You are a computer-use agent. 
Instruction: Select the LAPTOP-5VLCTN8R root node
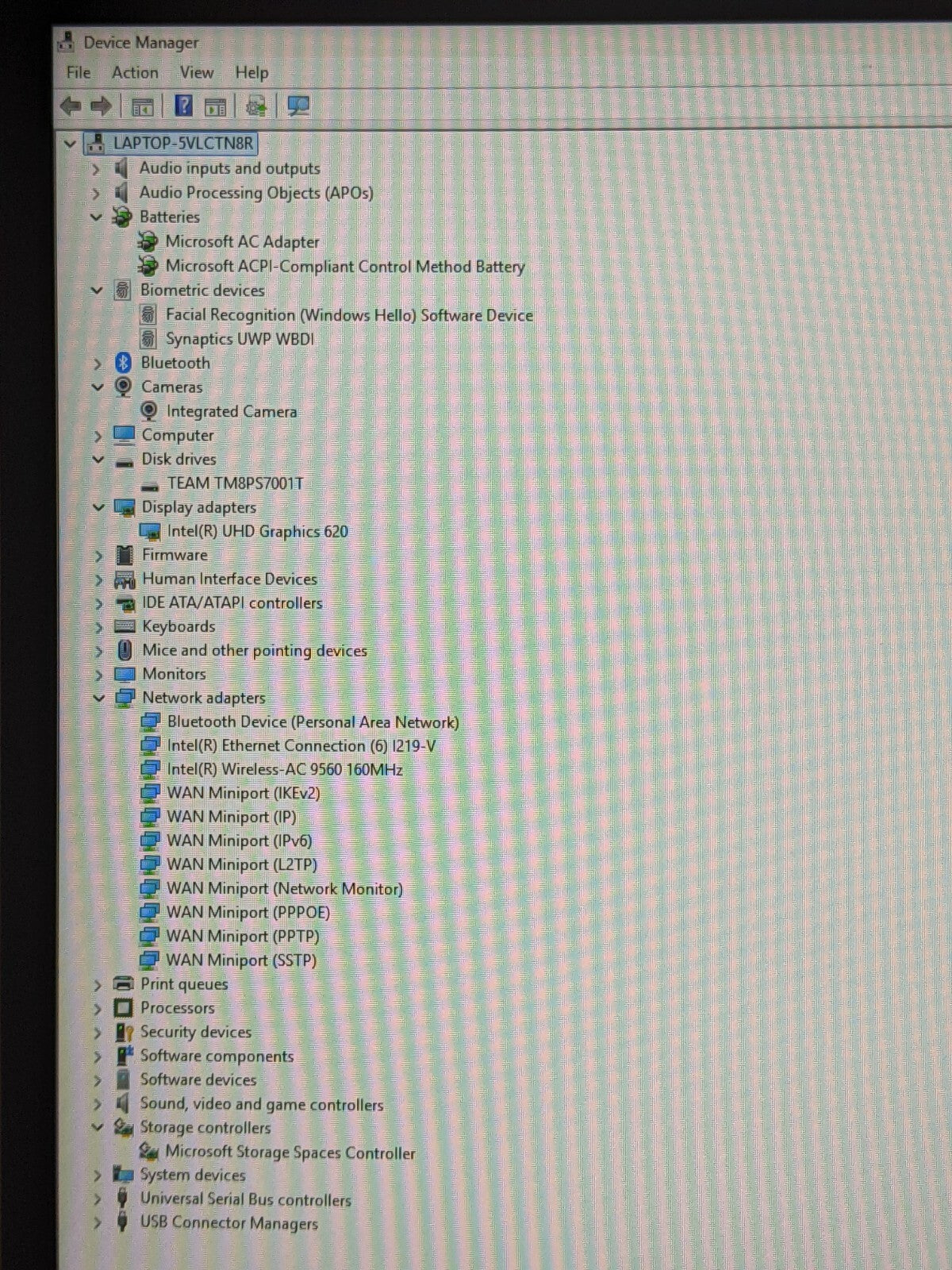[182, 144]
